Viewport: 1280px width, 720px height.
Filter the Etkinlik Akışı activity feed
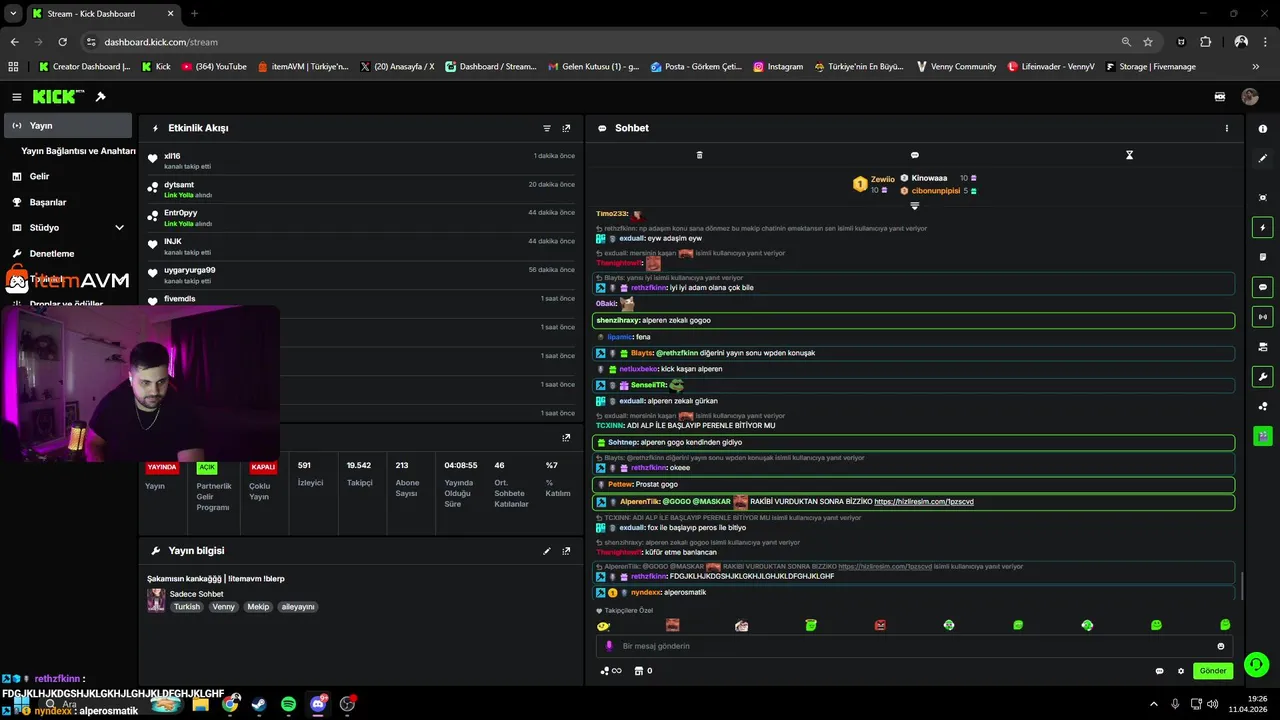coord(547,128)
